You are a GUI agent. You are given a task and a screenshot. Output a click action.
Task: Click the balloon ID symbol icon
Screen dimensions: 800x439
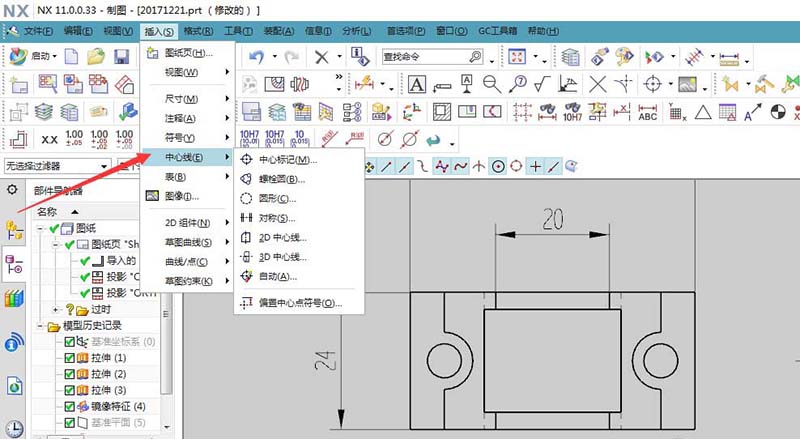click(518, 84)
